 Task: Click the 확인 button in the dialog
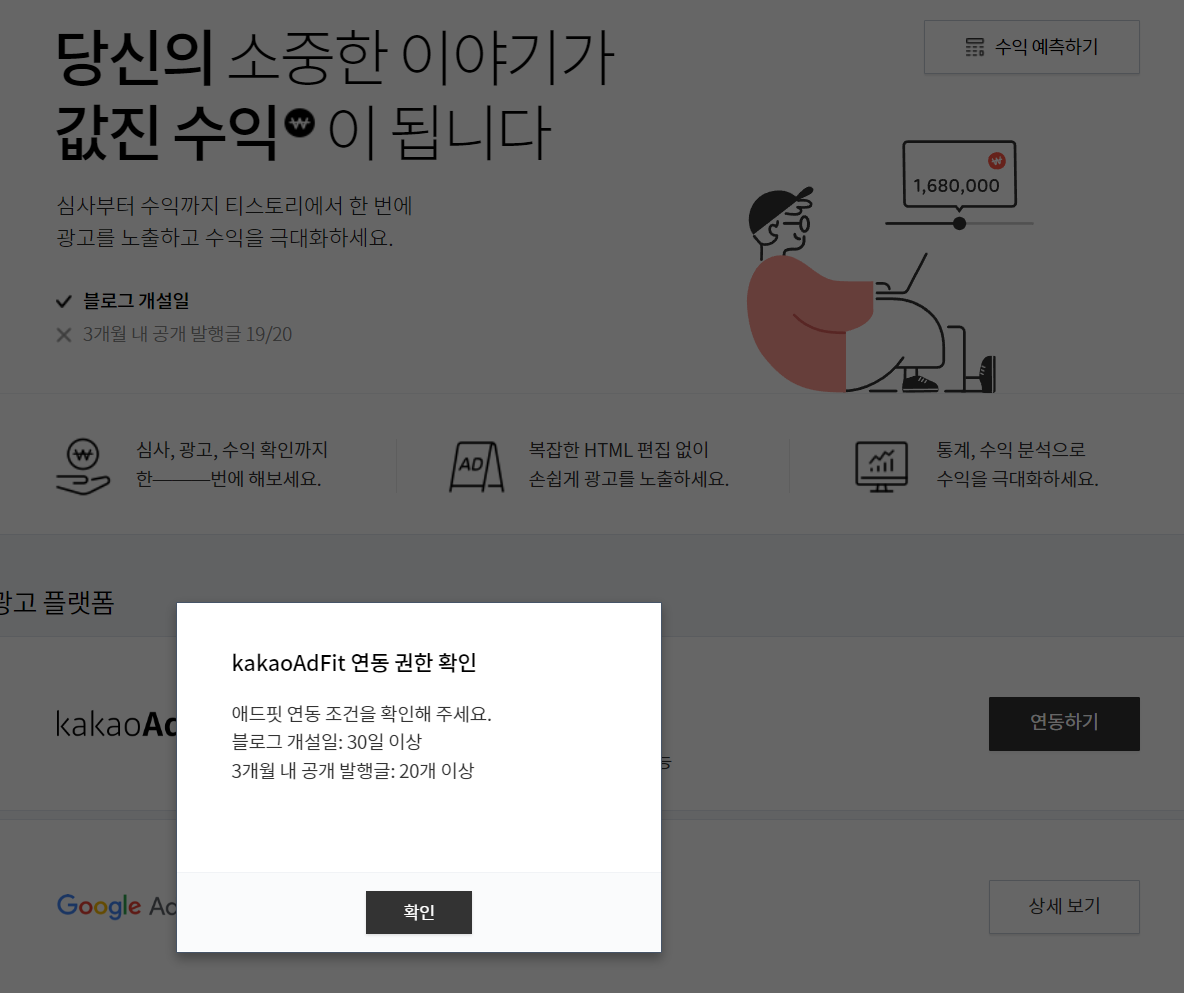418,912
